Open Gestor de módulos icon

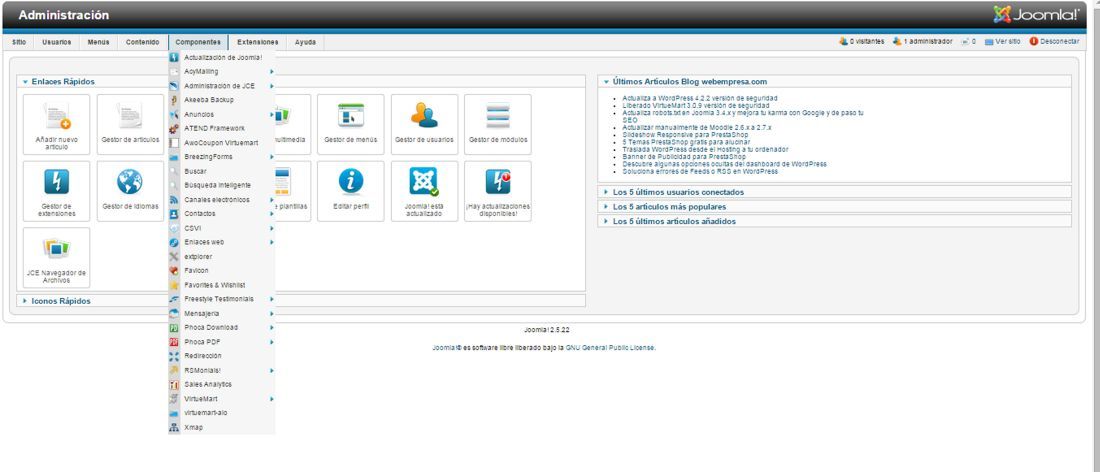point(498,124)
